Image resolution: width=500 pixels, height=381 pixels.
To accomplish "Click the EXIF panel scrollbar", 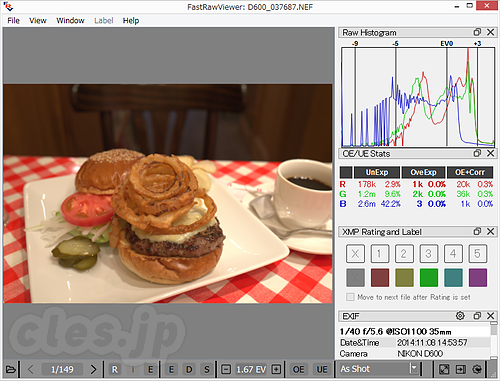I will pyautogui.click(x=494, y=341).
